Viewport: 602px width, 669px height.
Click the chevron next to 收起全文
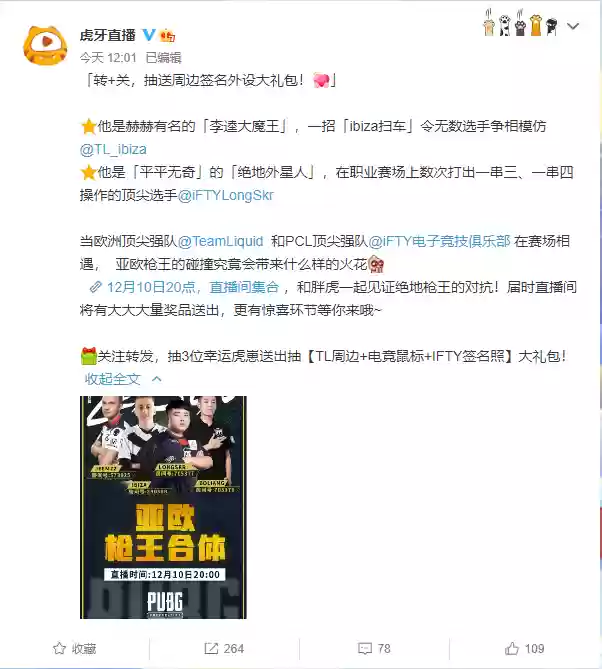[x=157, y=379]
